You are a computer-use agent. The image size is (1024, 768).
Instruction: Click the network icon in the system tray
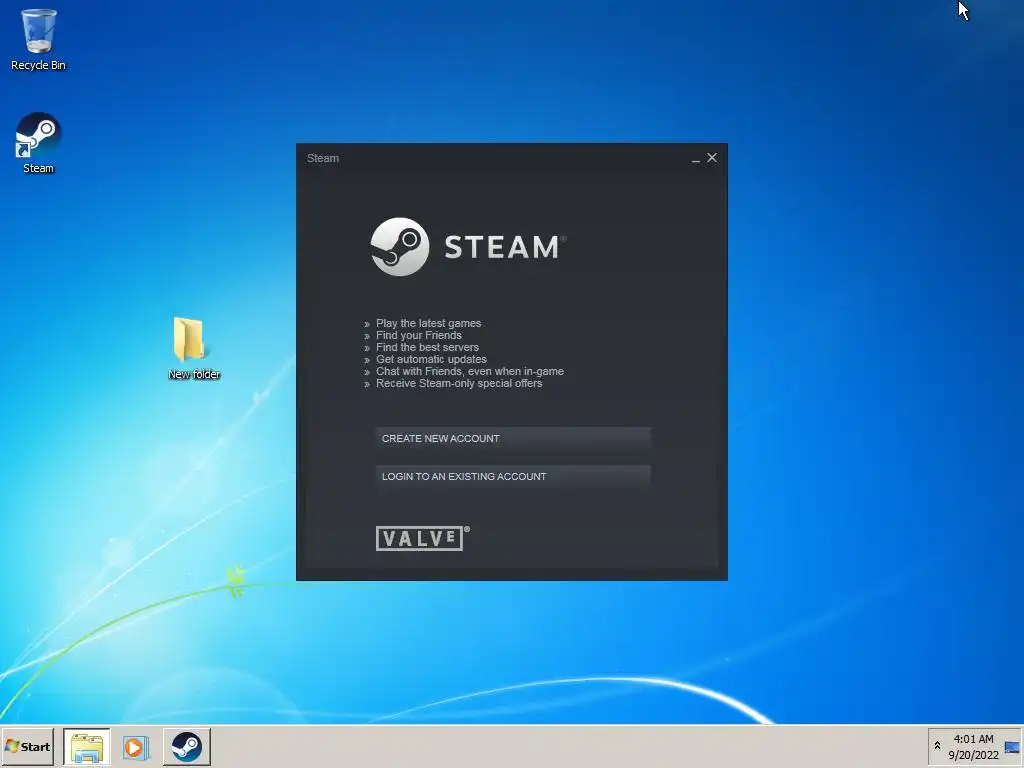tap(1012, 747)
